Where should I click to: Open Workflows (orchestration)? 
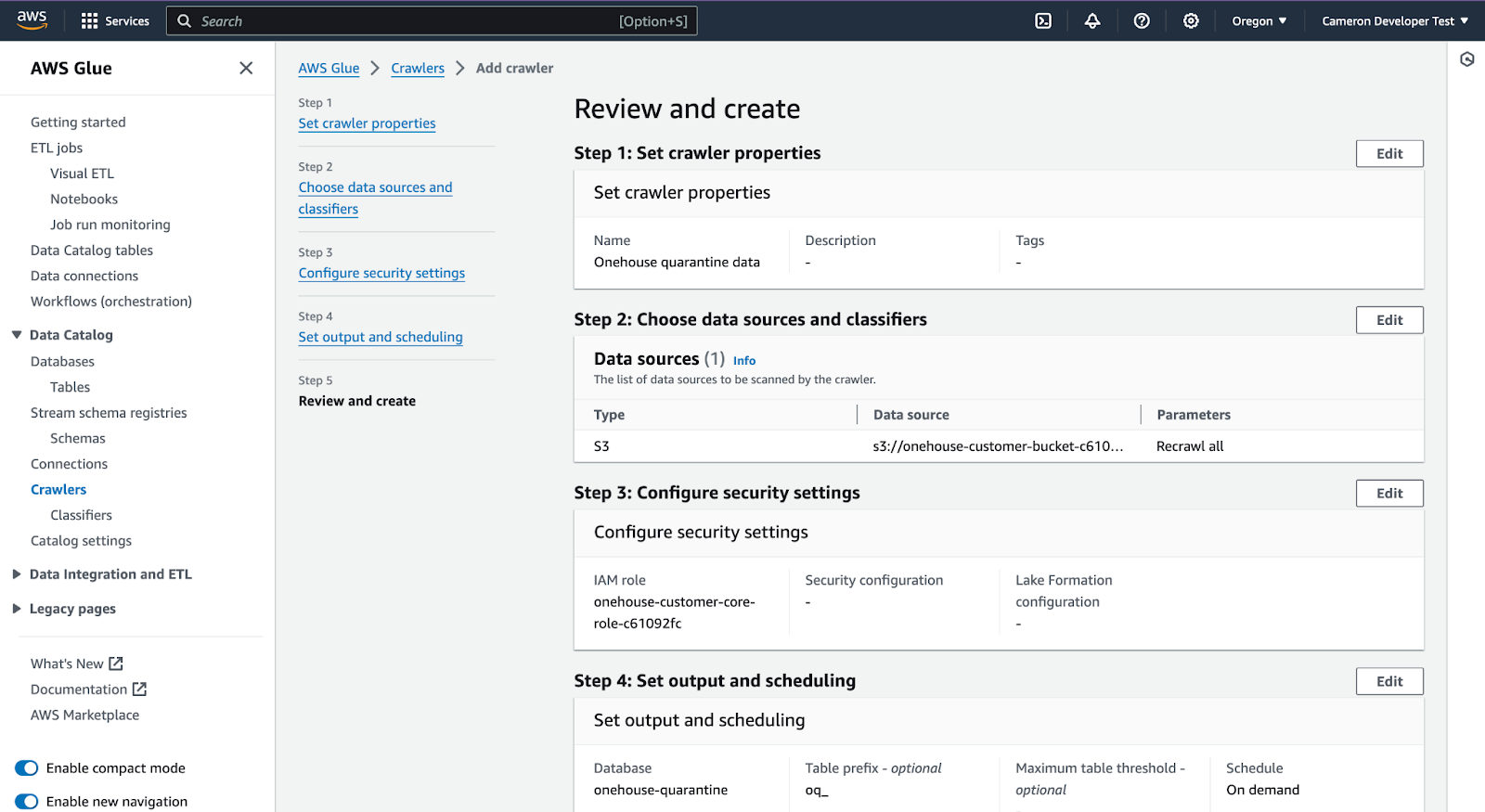[x=111, y=302]
